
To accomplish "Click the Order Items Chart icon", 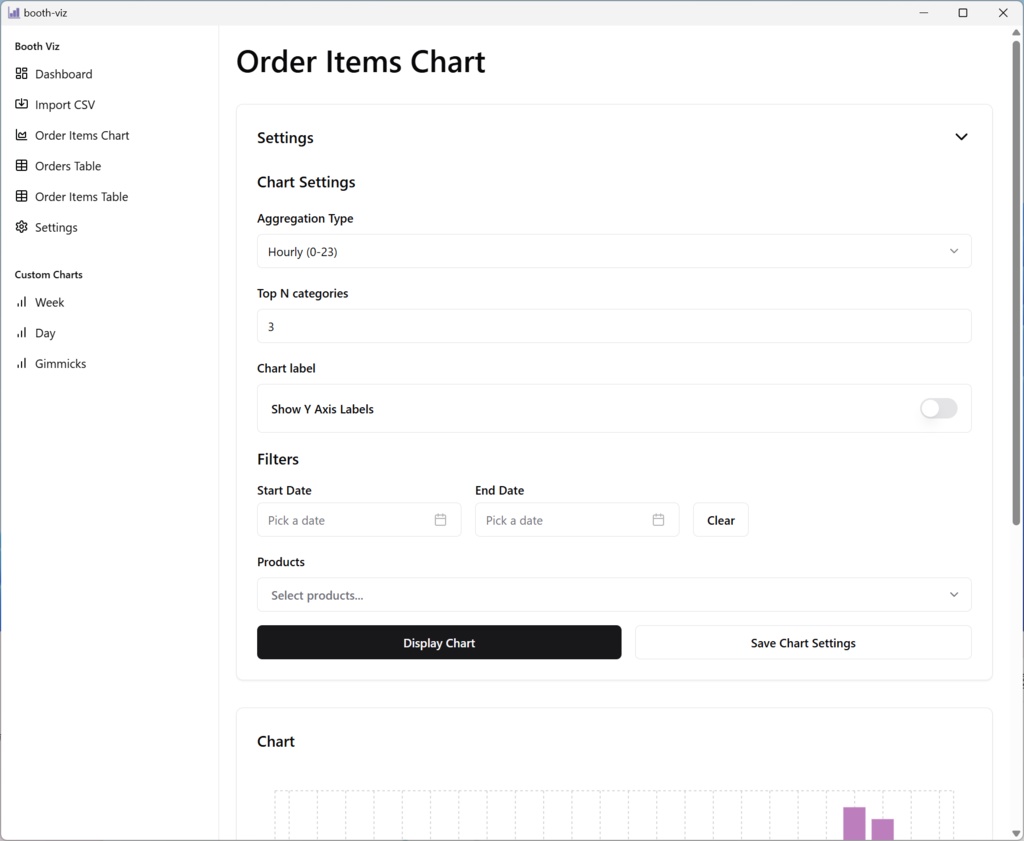I will pos(22,135).
